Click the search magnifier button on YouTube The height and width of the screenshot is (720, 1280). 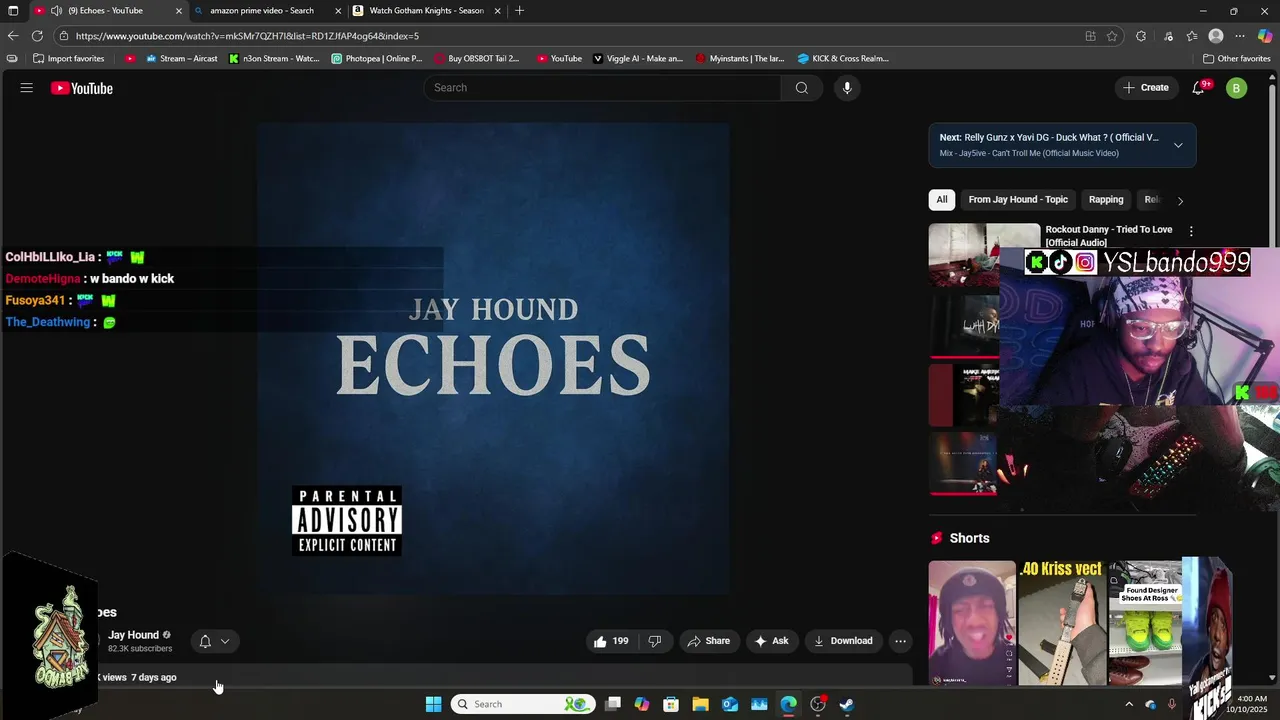[x=801, y=88]
